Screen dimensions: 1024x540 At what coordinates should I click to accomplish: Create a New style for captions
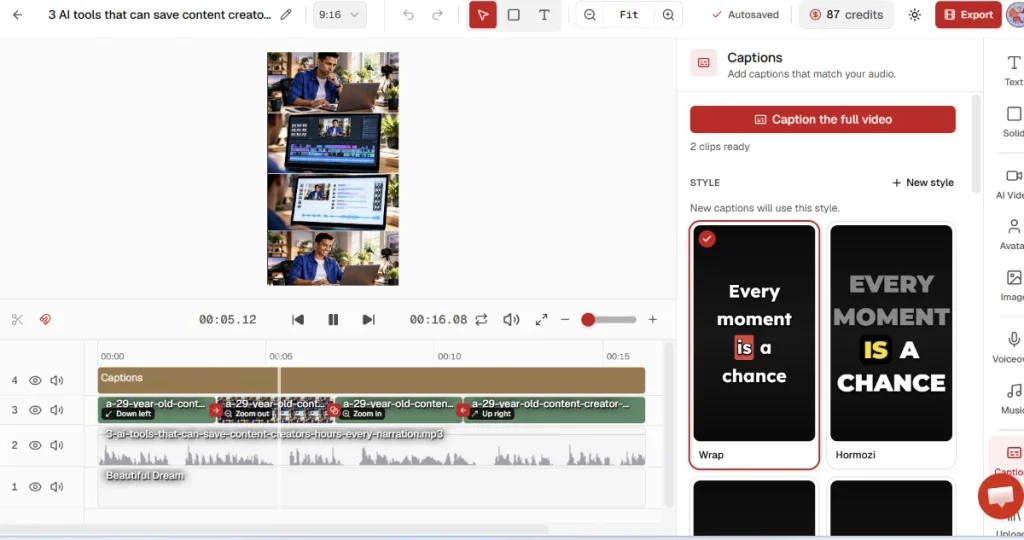[923, 183]
